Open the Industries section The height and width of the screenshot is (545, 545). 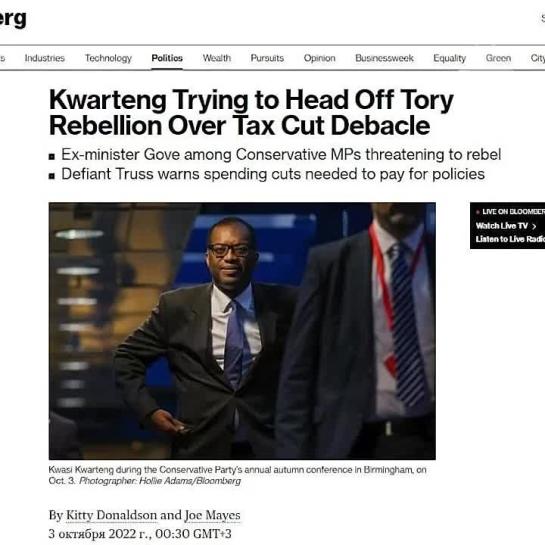click(x=44, y=58)
